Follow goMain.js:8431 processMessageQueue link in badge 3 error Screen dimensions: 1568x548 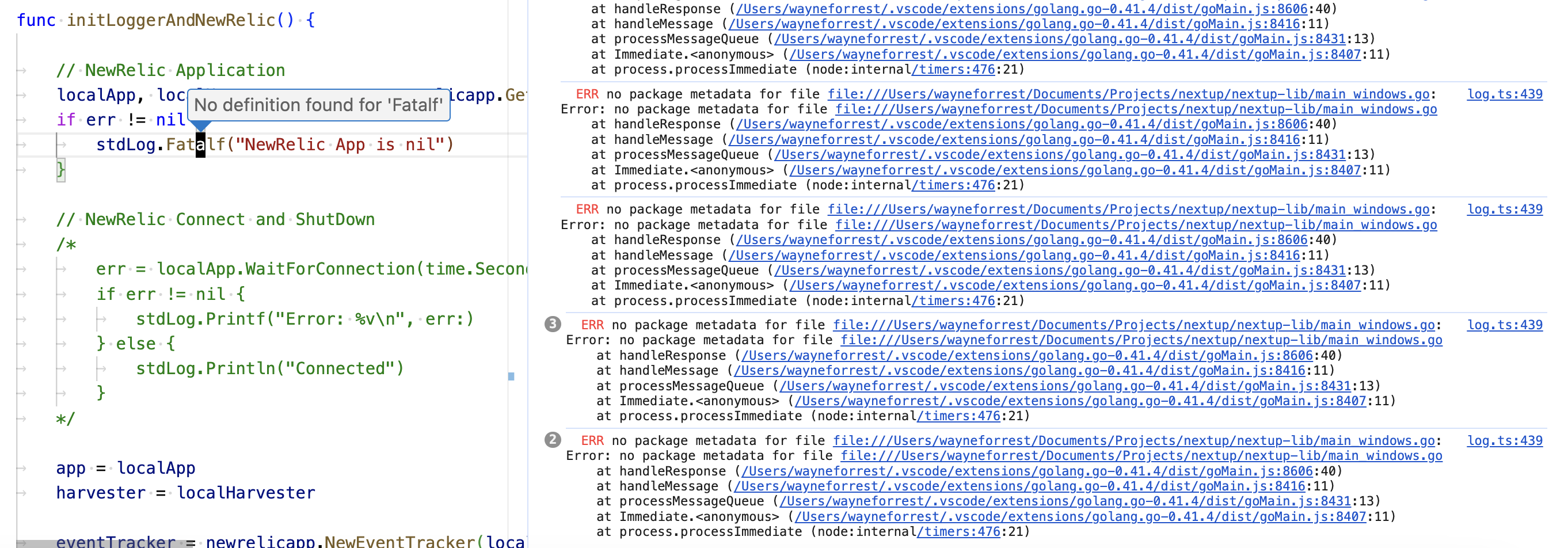coord(1064,386)
